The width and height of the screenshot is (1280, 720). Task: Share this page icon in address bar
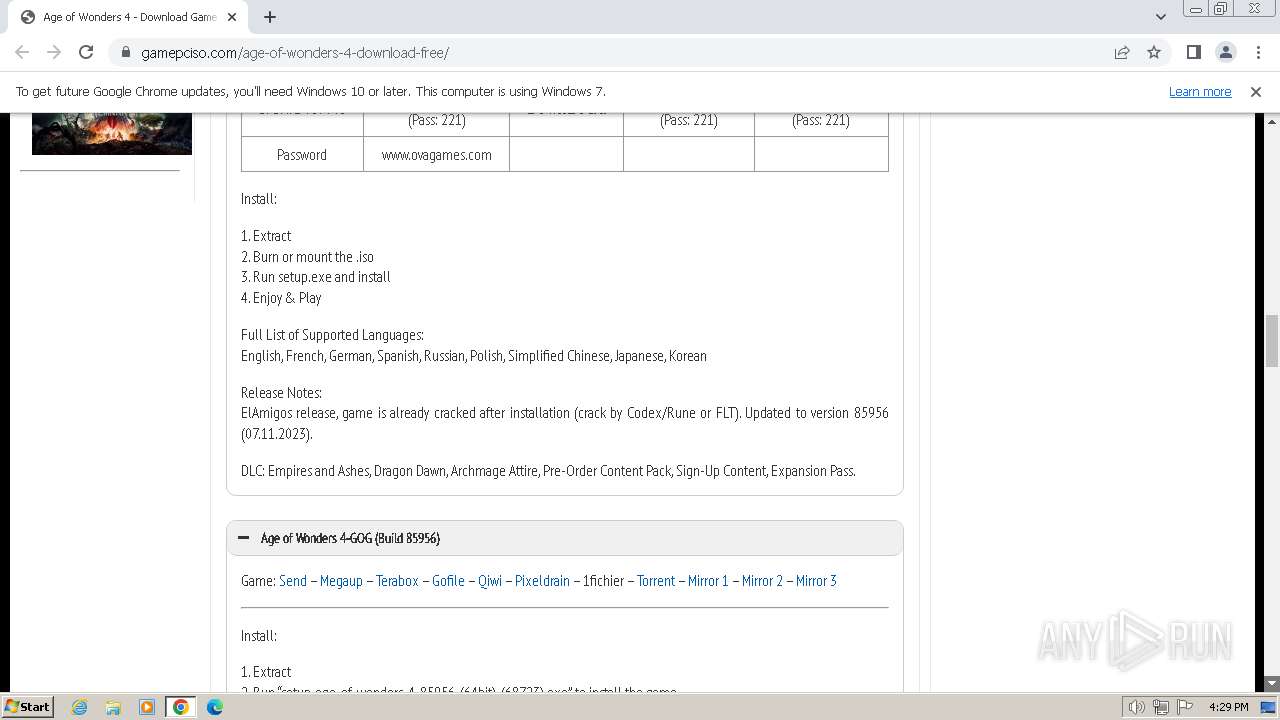click(x=1122, y=53)
